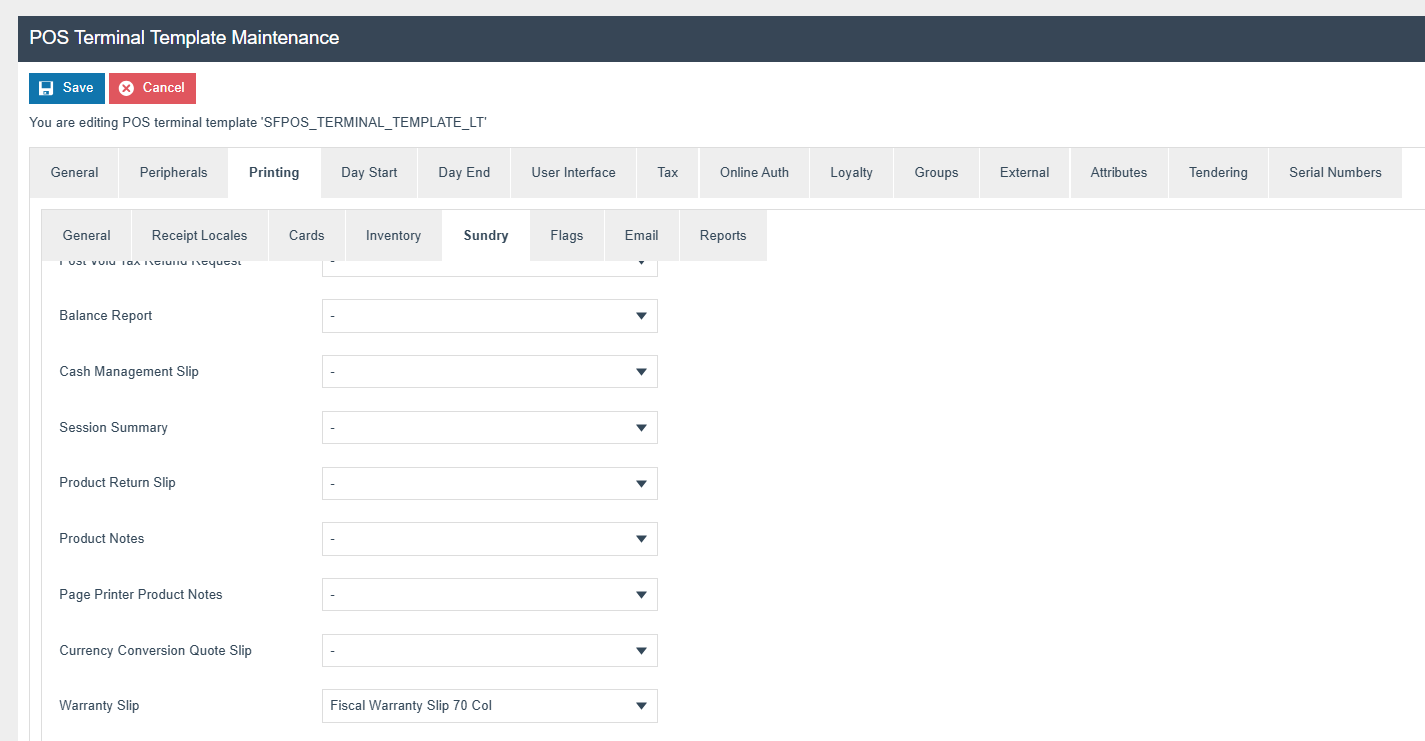The height and width of the screenshot is (741, 1425).
Task: Select the Online Auth tab
Action: pyautogui.click(x=754, y=173)
